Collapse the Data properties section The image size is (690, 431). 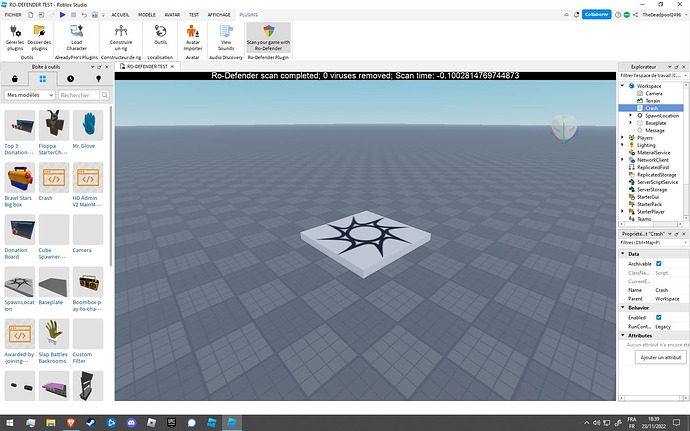pyautogui.click(x=623, y=254)
